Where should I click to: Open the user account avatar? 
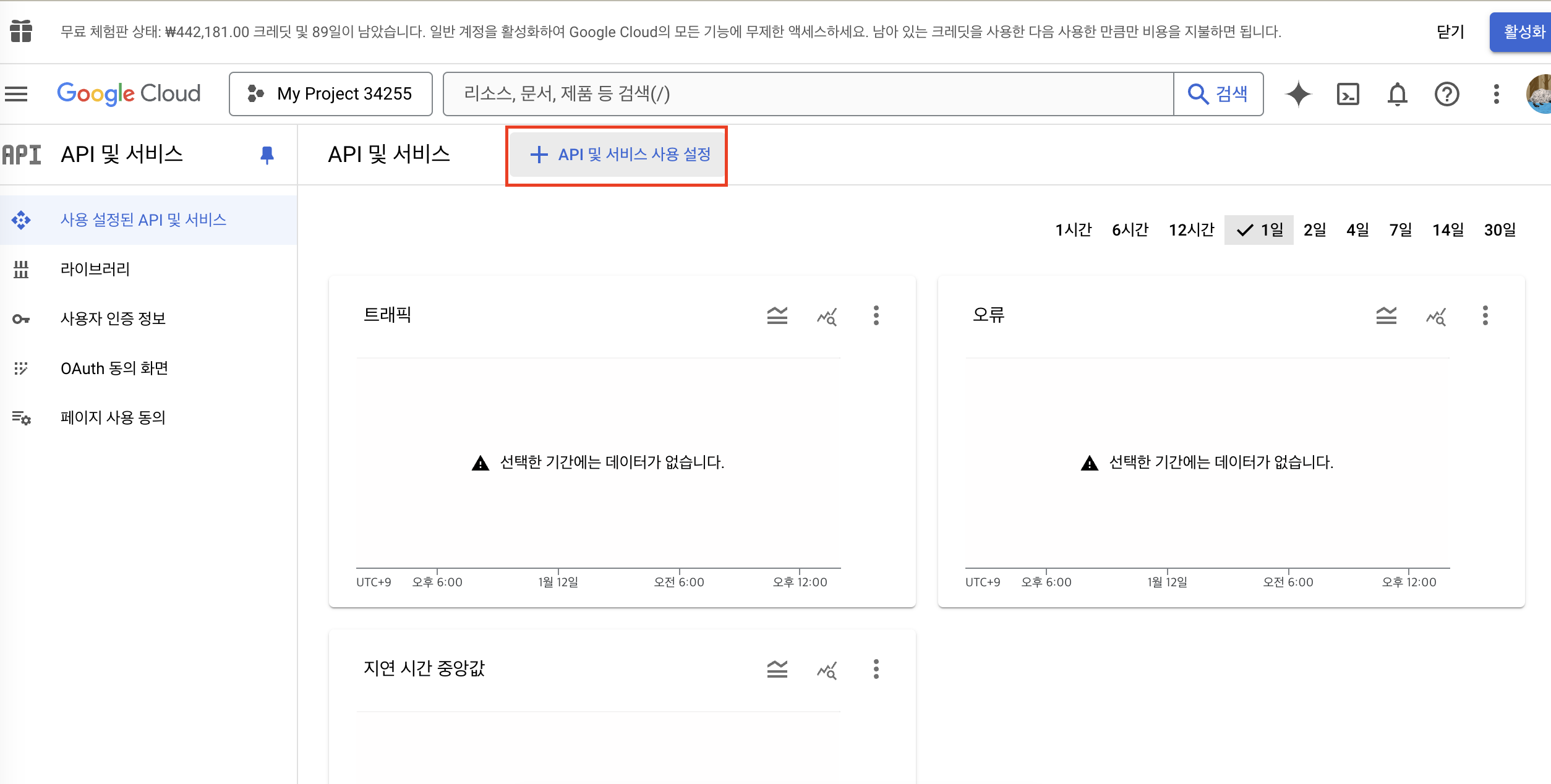tap(1540, 94)
